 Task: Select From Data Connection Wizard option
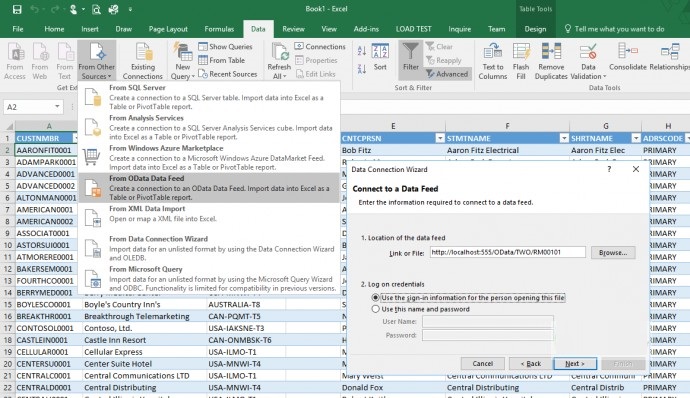(209, 248)
